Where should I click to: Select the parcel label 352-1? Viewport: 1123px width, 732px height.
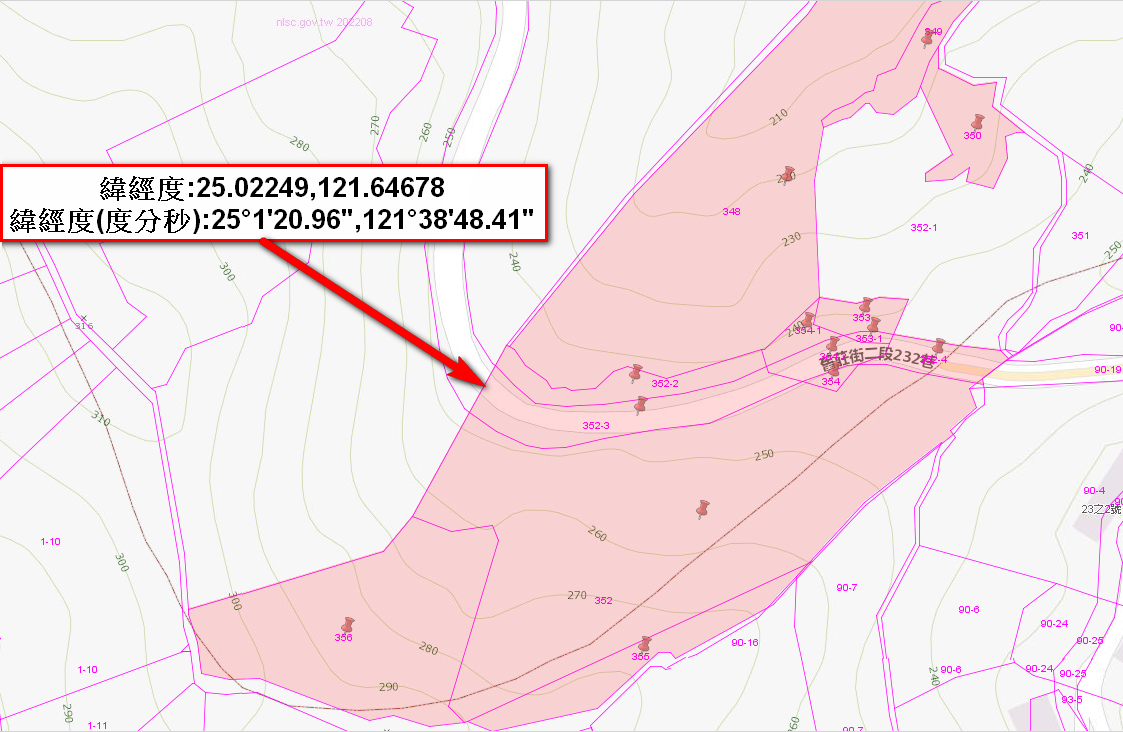click(x=924, y=228)
